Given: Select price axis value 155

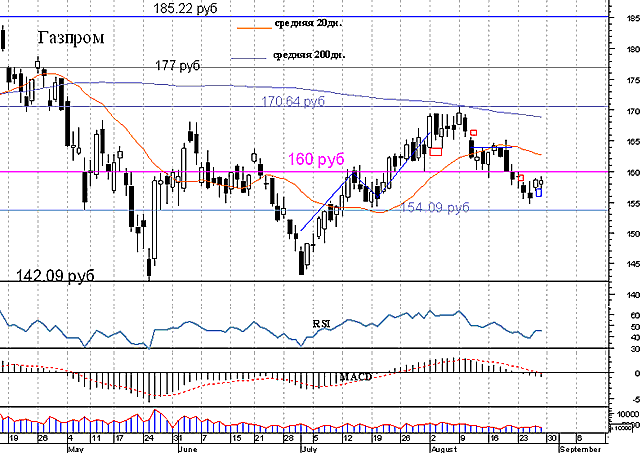Looking at the screenshot, I should click(633, 203).
